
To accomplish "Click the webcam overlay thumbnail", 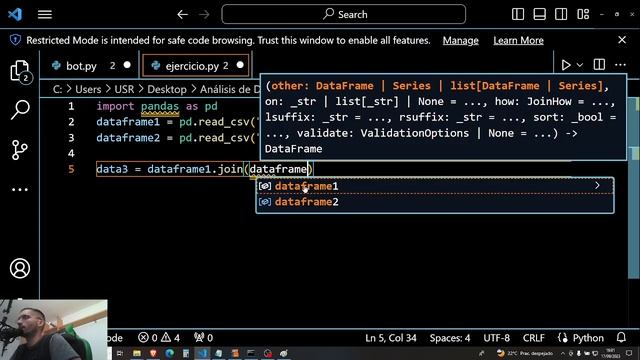I will [x=54, y=330].
